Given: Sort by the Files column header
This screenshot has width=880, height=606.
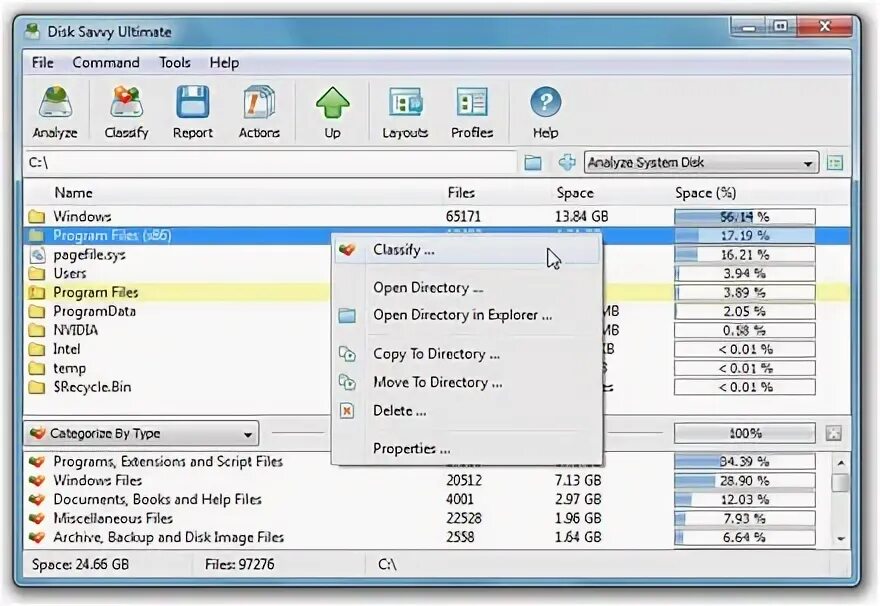Looking at the screenshot, I should coord(461,193).
